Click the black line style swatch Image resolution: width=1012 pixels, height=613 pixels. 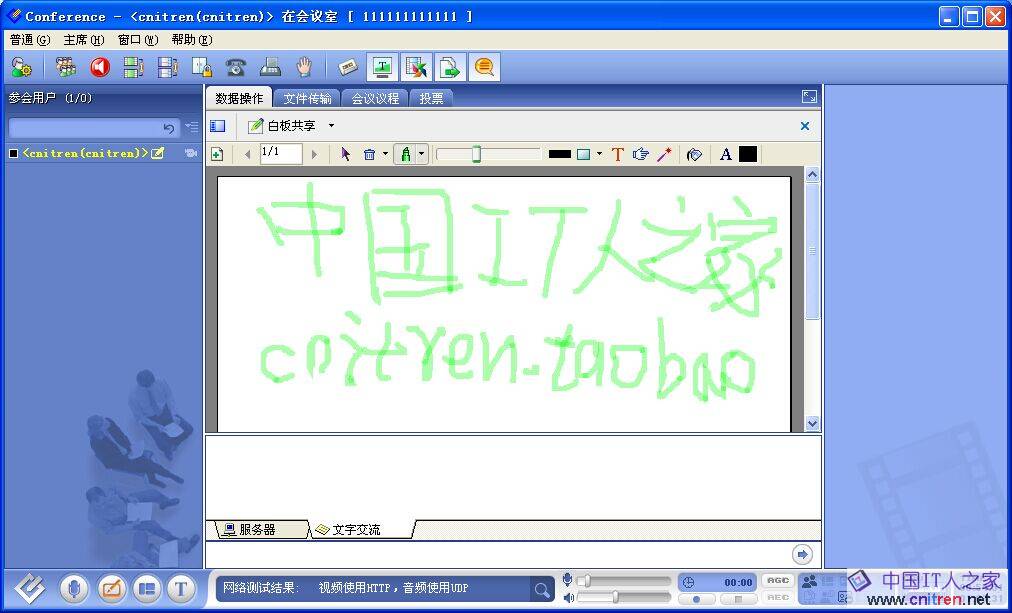560,154
